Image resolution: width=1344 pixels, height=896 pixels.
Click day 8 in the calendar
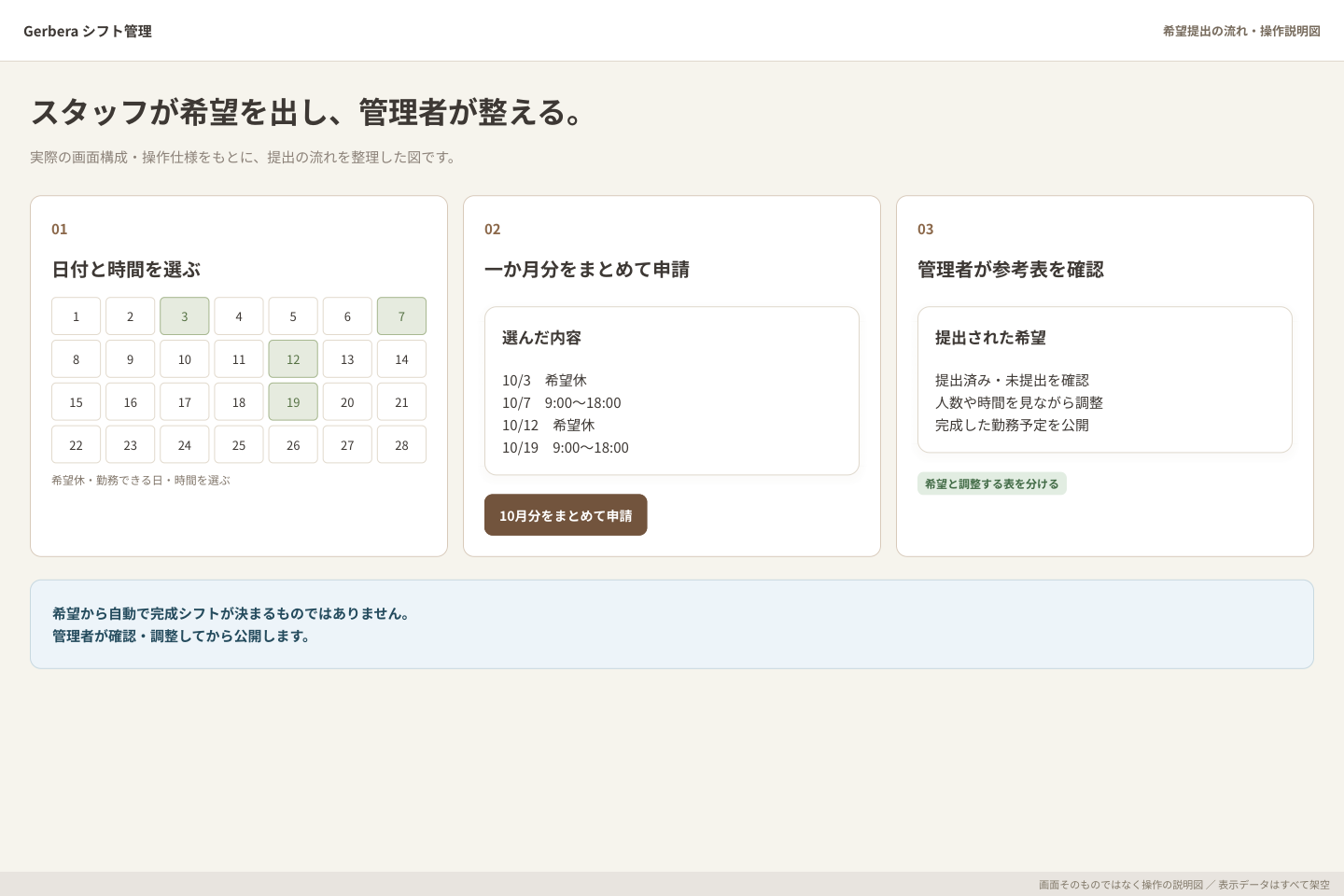pyautogui.click(x=76, y=359)
